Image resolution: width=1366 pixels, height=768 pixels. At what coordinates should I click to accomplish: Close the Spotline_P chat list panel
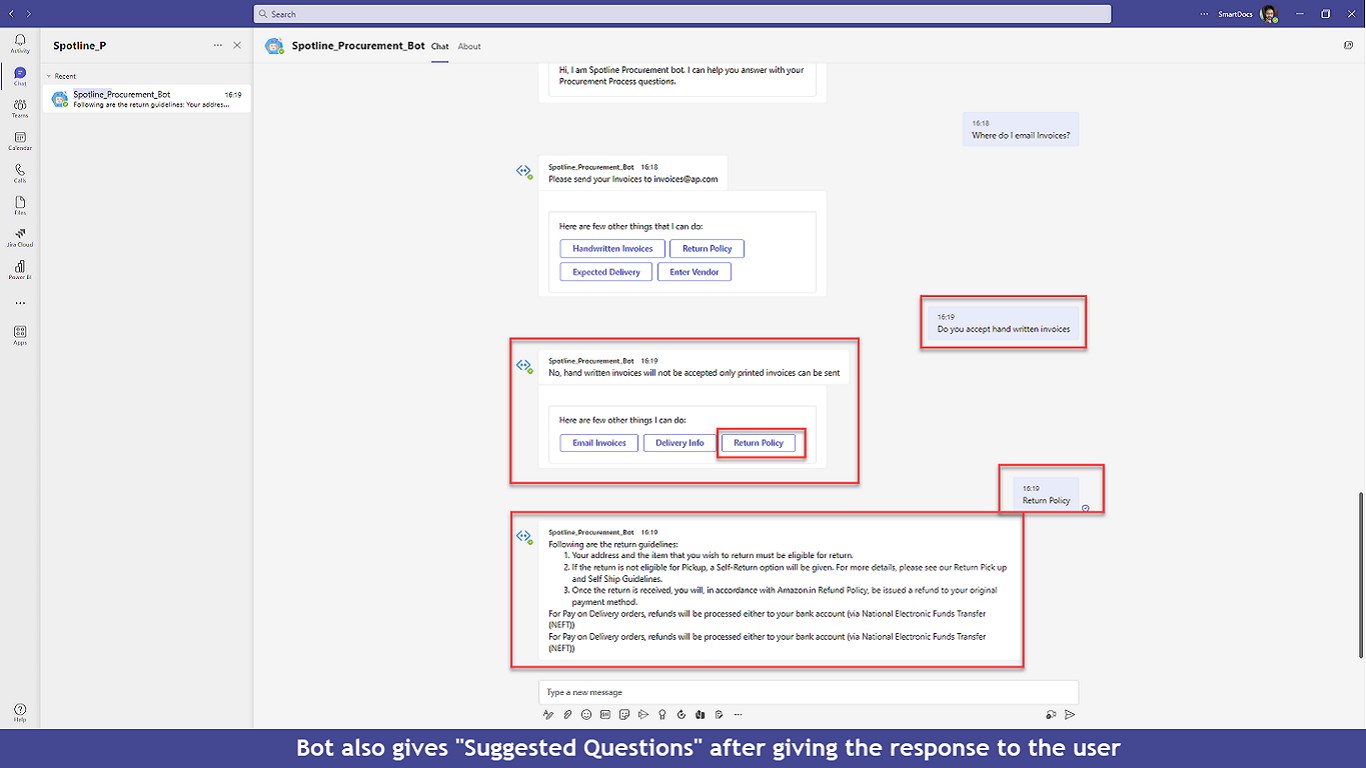237,45
